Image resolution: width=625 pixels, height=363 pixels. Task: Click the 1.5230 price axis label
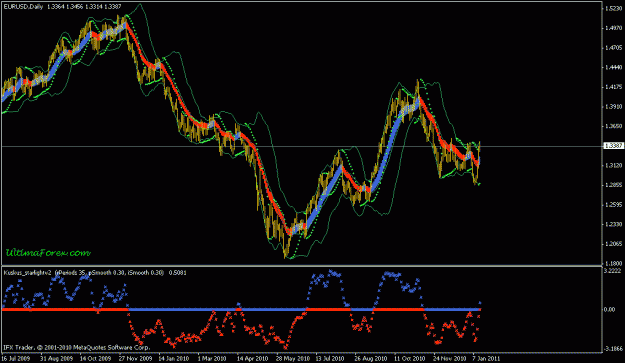(x=614, y=8)
